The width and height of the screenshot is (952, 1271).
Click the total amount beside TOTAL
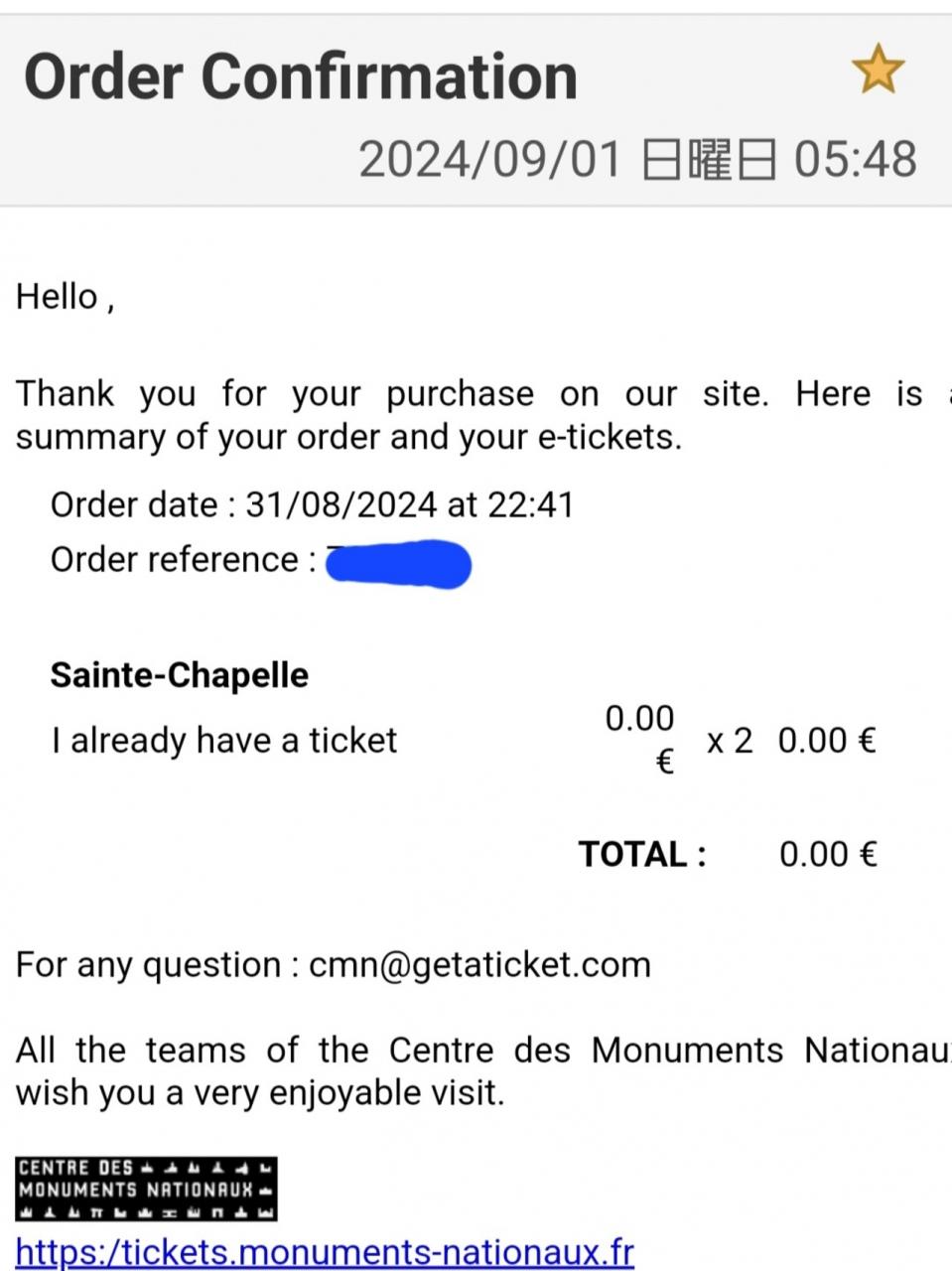click(827, 854)
